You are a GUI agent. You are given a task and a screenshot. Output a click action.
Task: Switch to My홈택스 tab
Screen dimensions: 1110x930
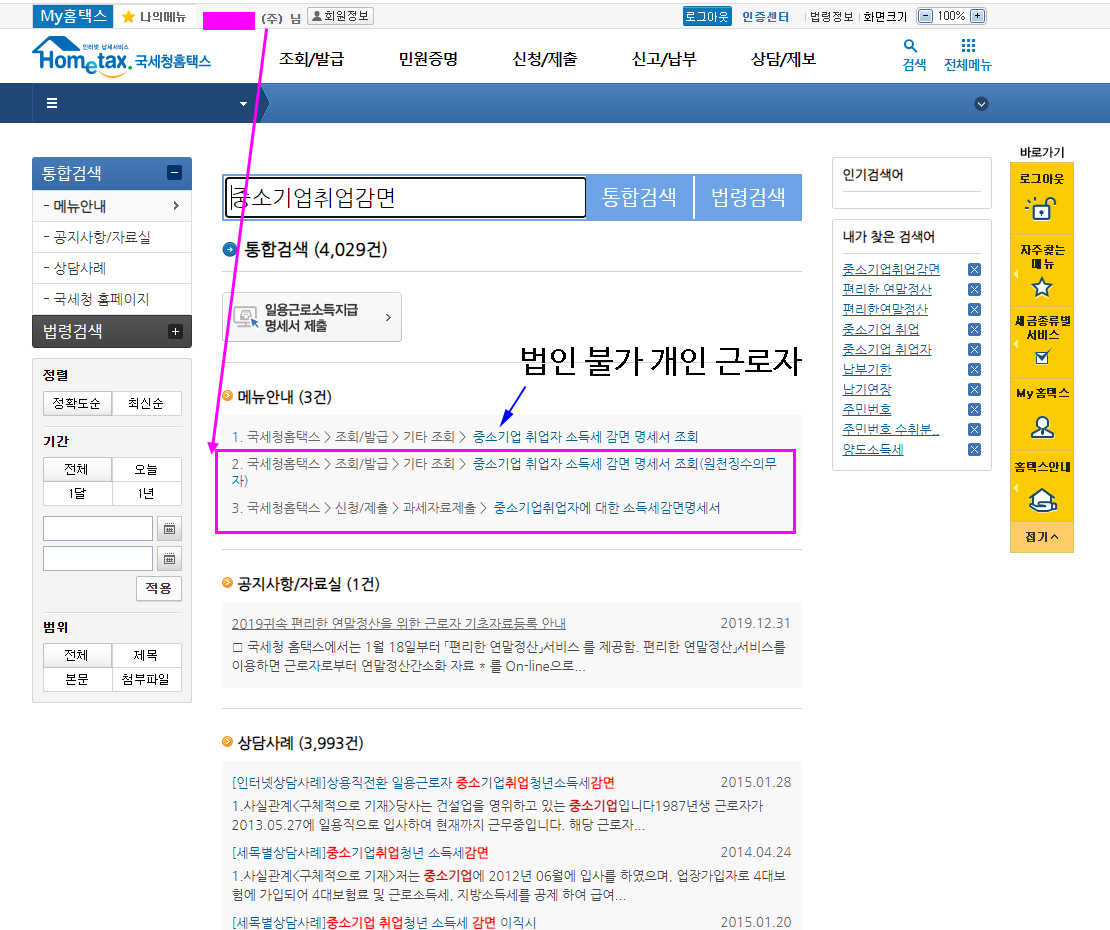[x=73, y=16]
